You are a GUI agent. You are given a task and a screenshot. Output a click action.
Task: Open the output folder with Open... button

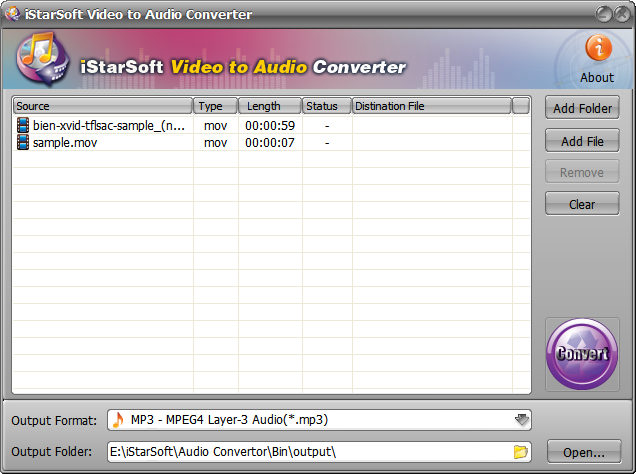(584, 452)
